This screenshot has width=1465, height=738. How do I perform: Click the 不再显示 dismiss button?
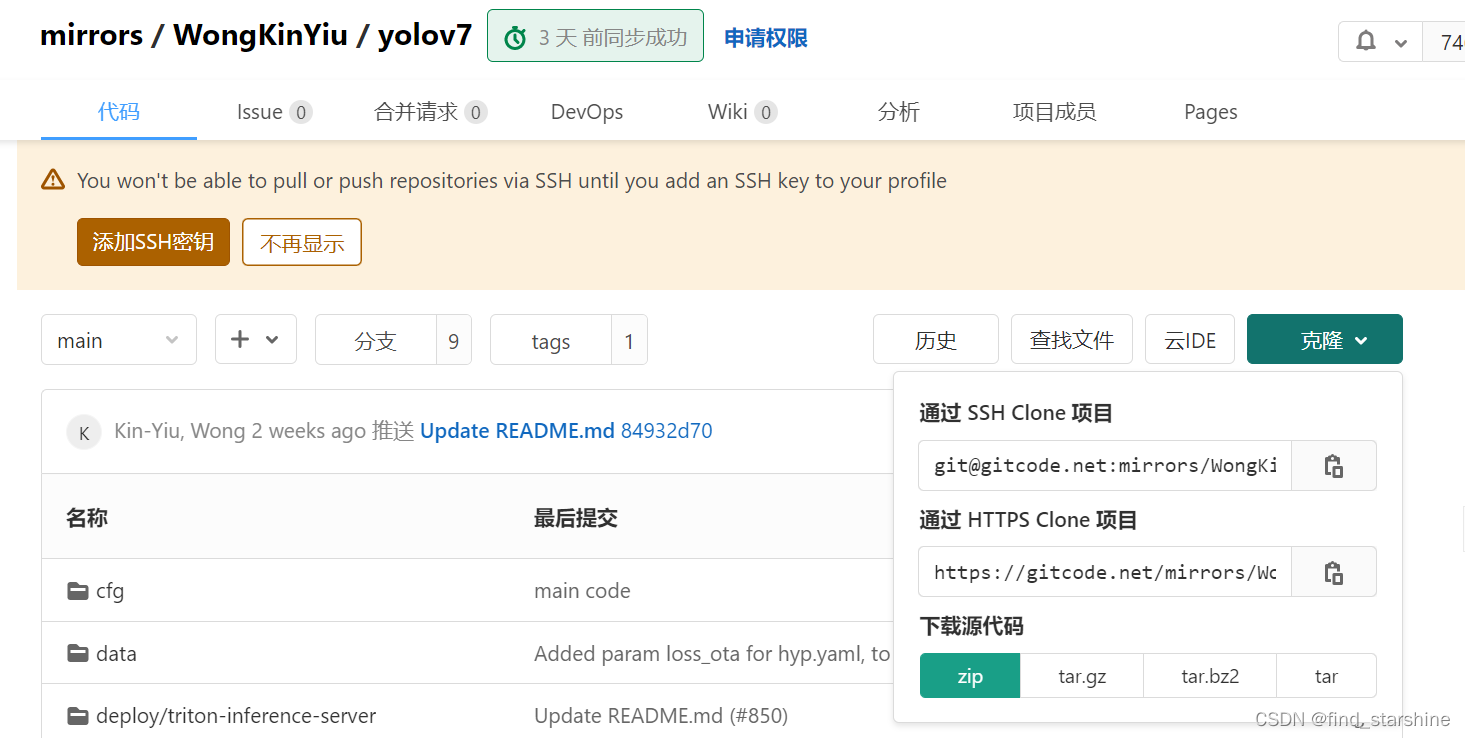[302, 242]
